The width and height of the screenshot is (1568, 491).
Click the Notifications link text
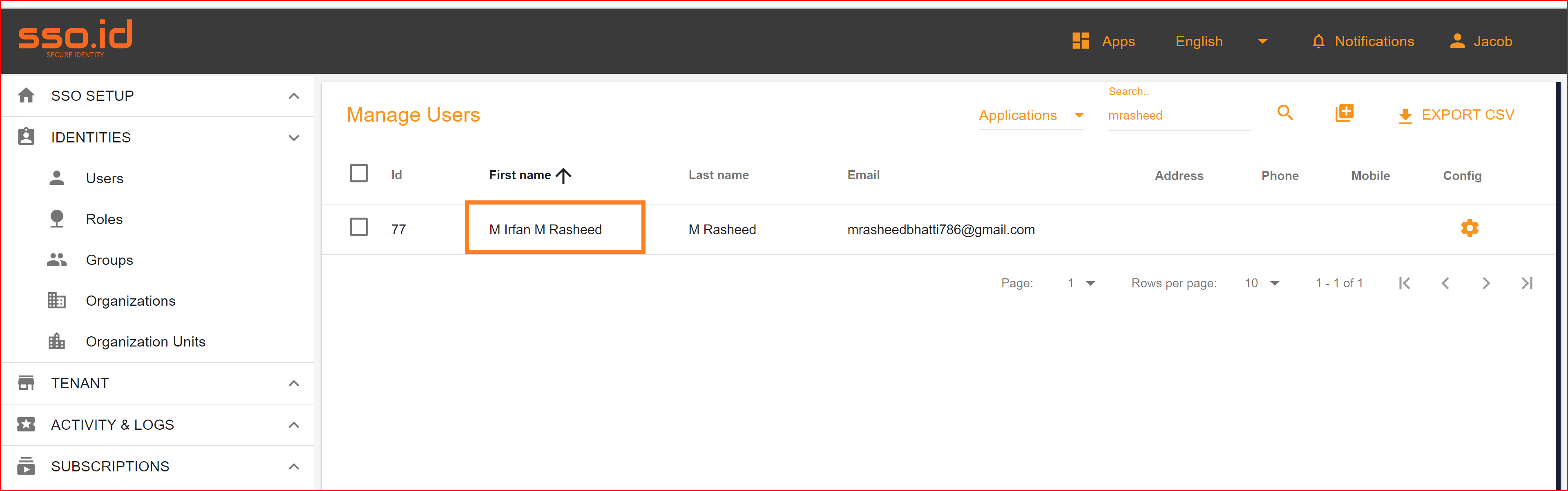point(1374,41)
